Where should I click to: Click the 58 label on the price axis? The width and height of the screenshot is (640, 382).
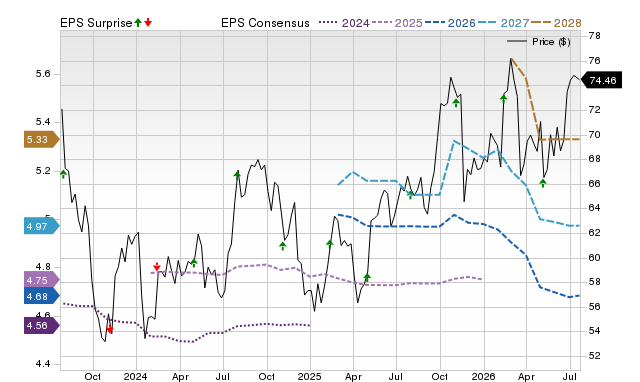pyautogui.click(x=595, y=282)
